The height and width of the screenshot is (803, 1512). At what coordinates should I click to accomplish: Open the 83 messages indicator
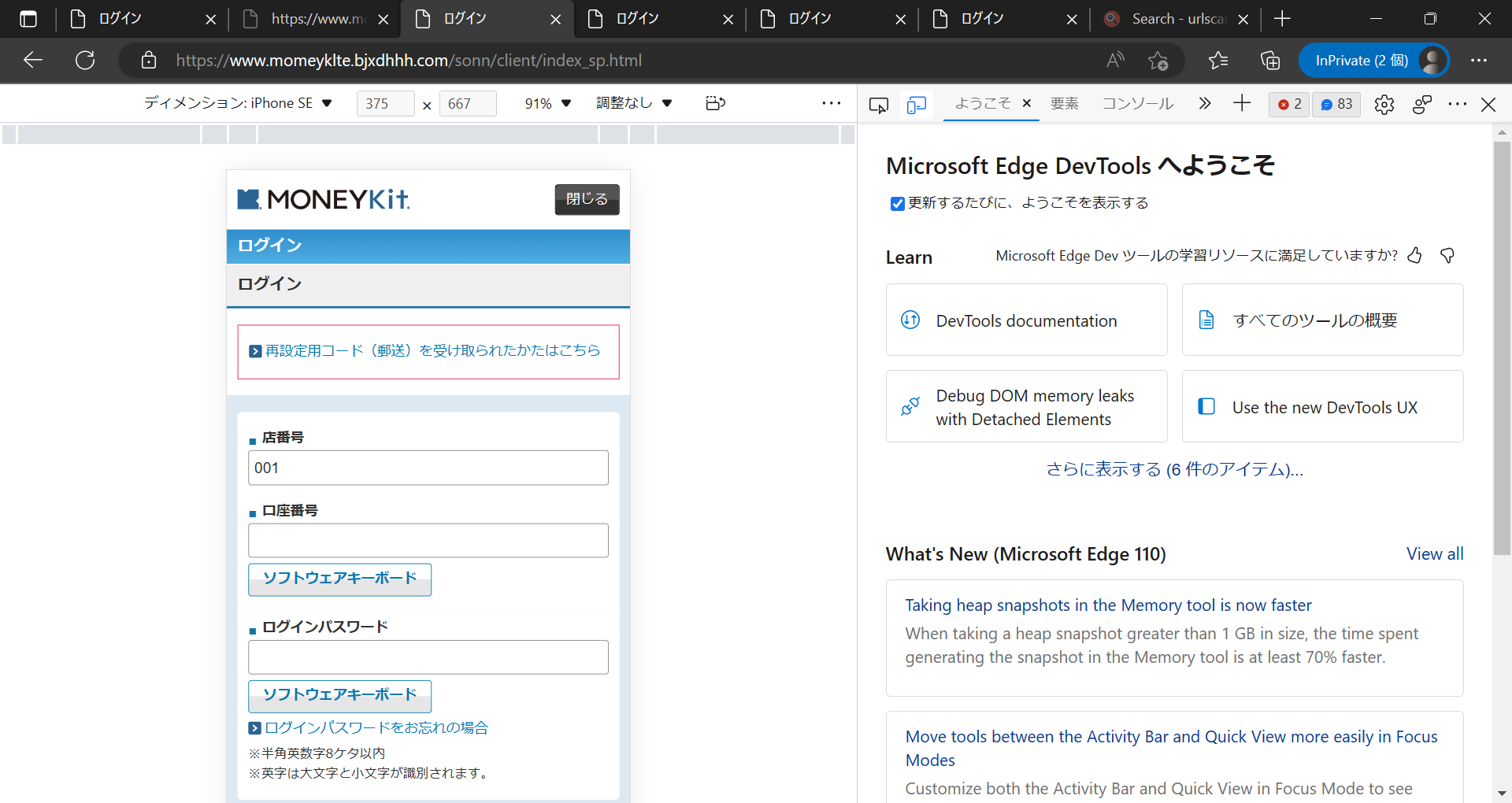(x=1336, y=104)
